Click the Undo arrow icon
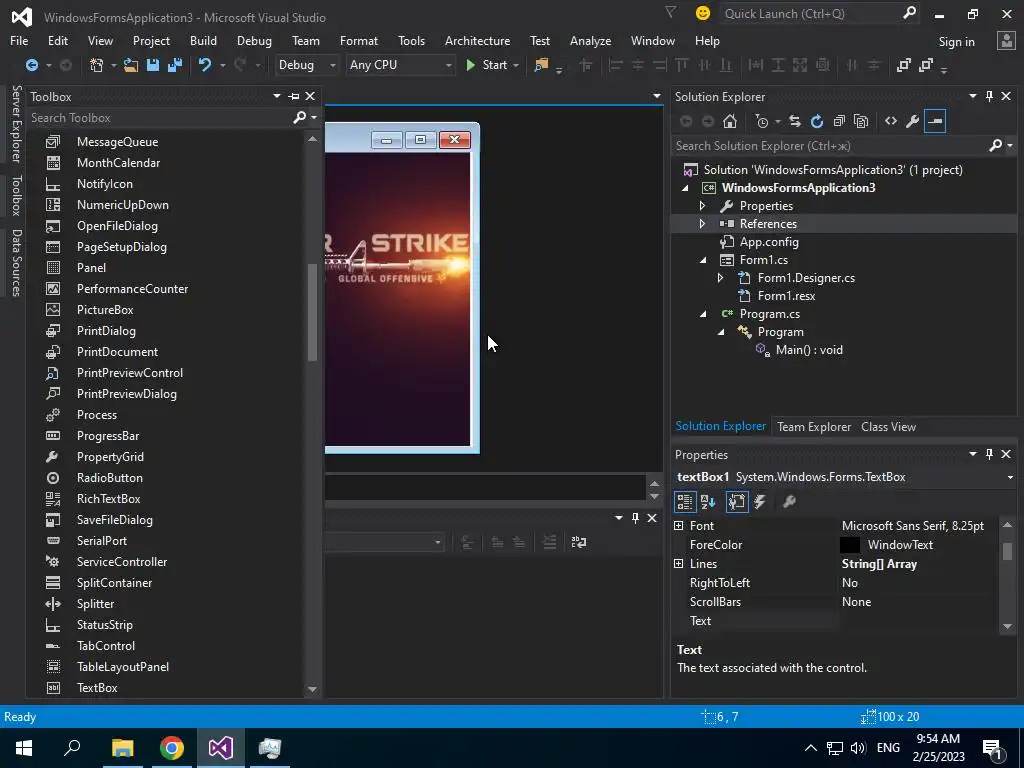1024x768 pixels. (x=205, y=65)
